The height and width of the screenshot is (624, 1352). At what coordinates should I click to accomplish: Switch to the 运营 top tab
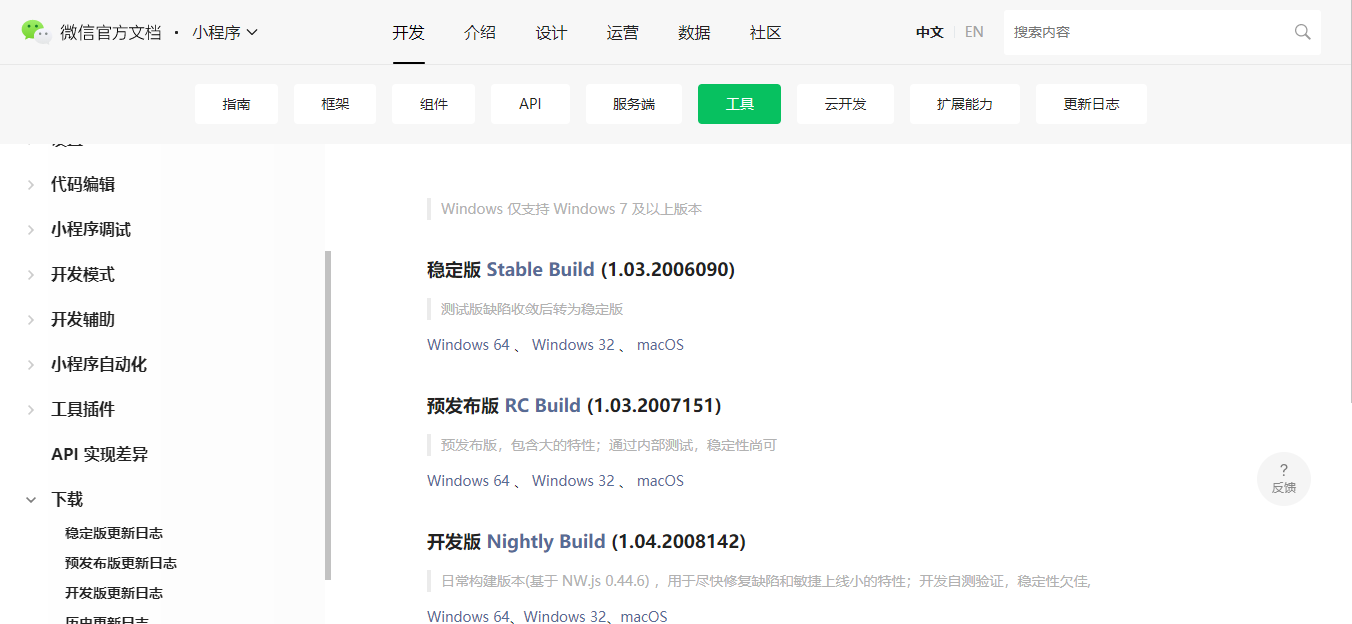(x=623, y=32)
